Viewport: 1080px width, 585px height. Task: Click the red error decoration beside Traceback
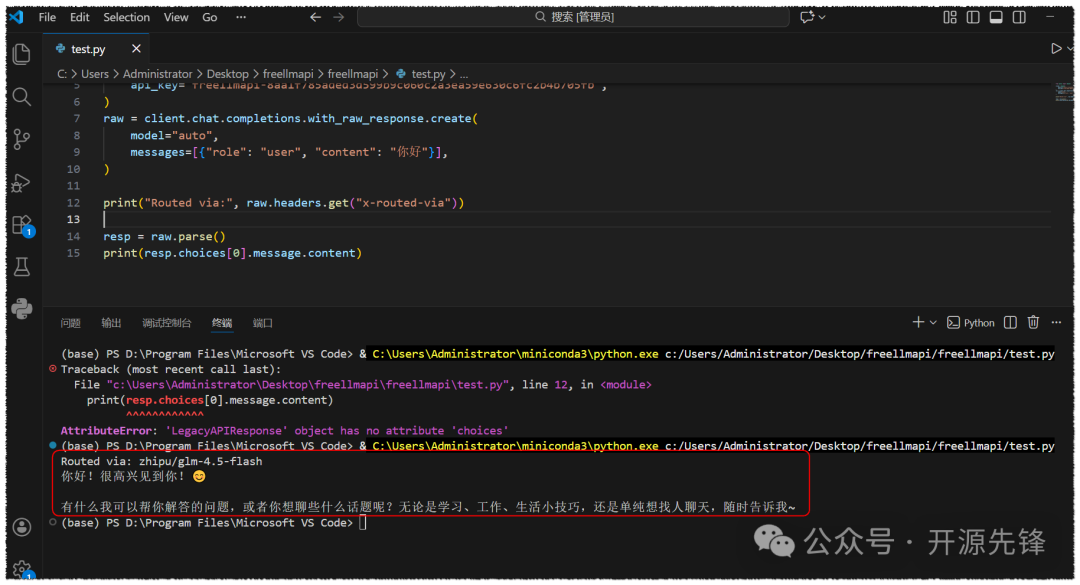pos(53,369)
